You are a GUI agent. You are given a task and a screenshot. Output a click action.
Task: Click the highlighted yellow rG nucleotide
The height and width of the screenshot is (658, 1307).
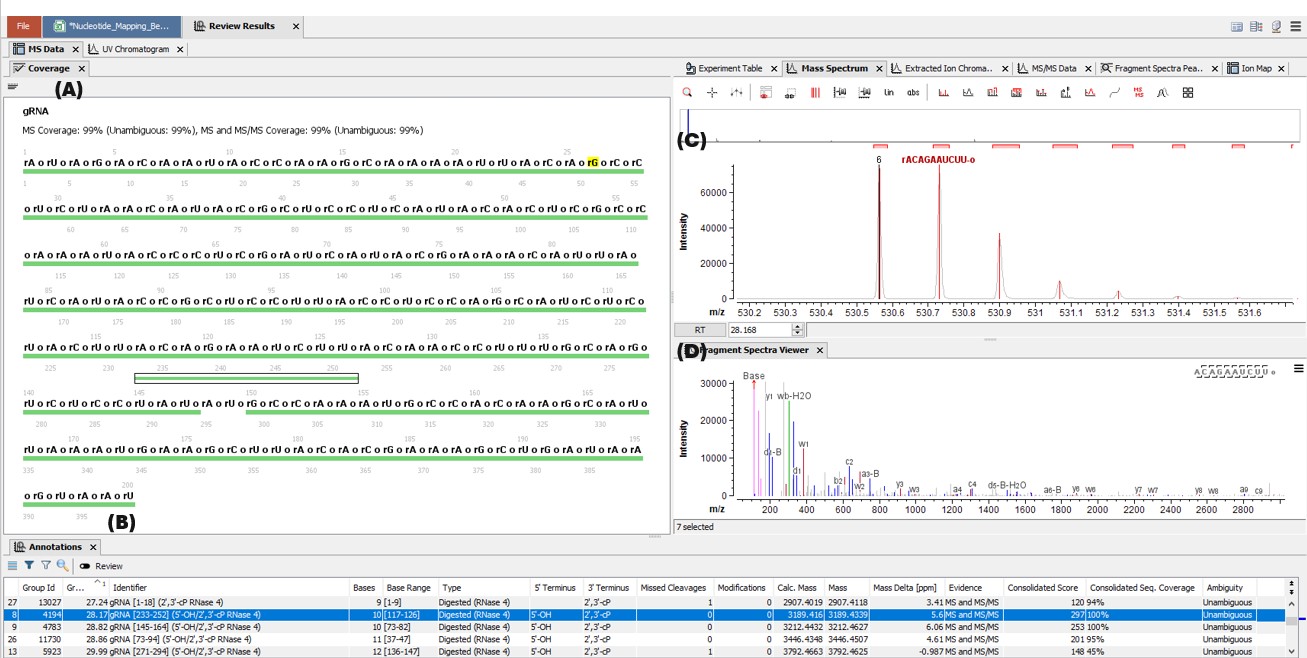point(593,162)
